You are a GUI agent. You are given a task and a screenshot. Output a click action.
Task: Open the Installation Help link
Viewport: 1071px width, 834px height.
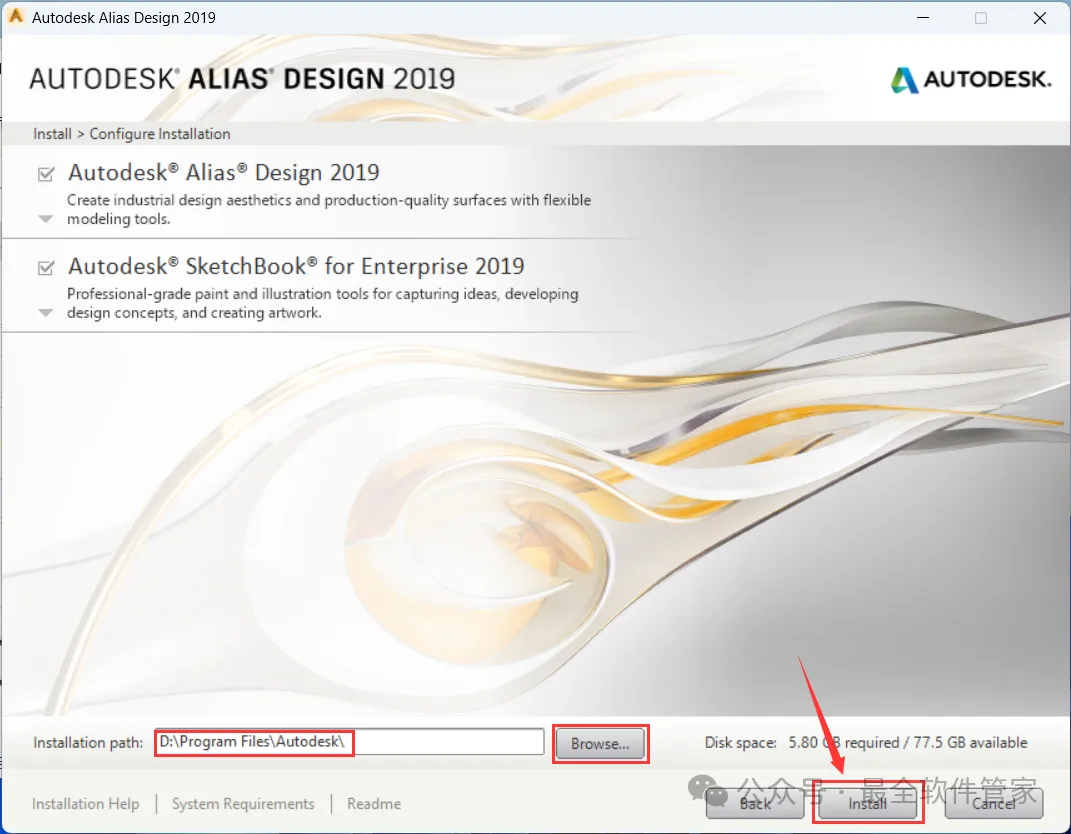point(85,804)
